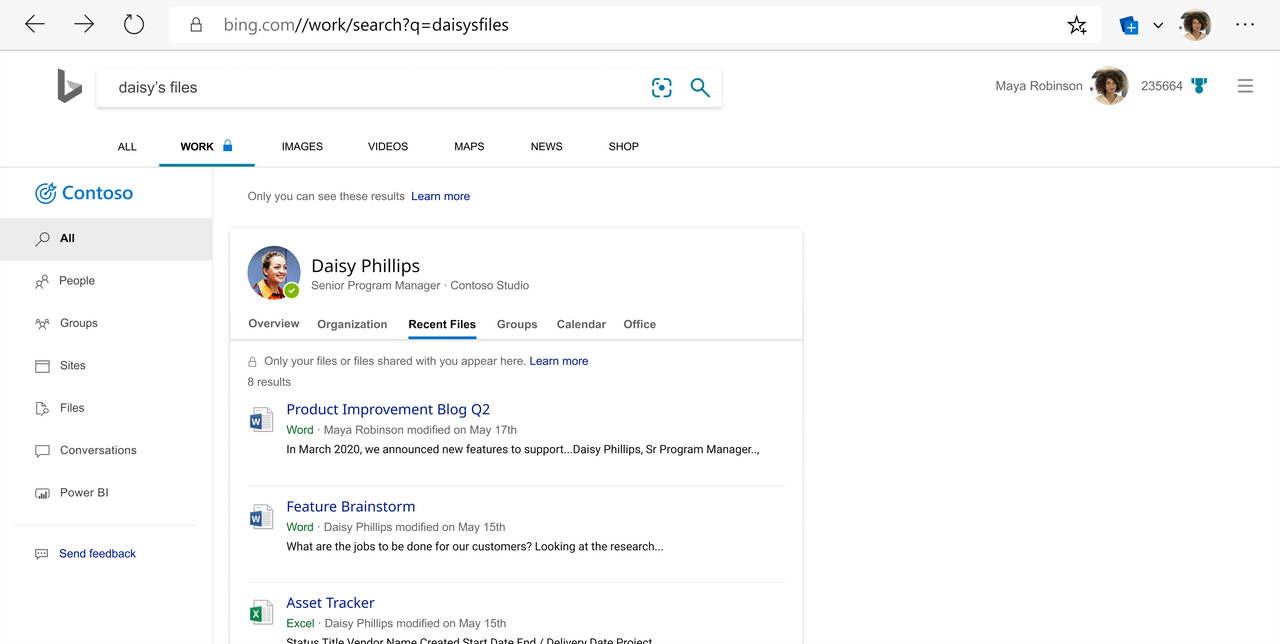Open the IMAGES search tab

click(302, 146)
